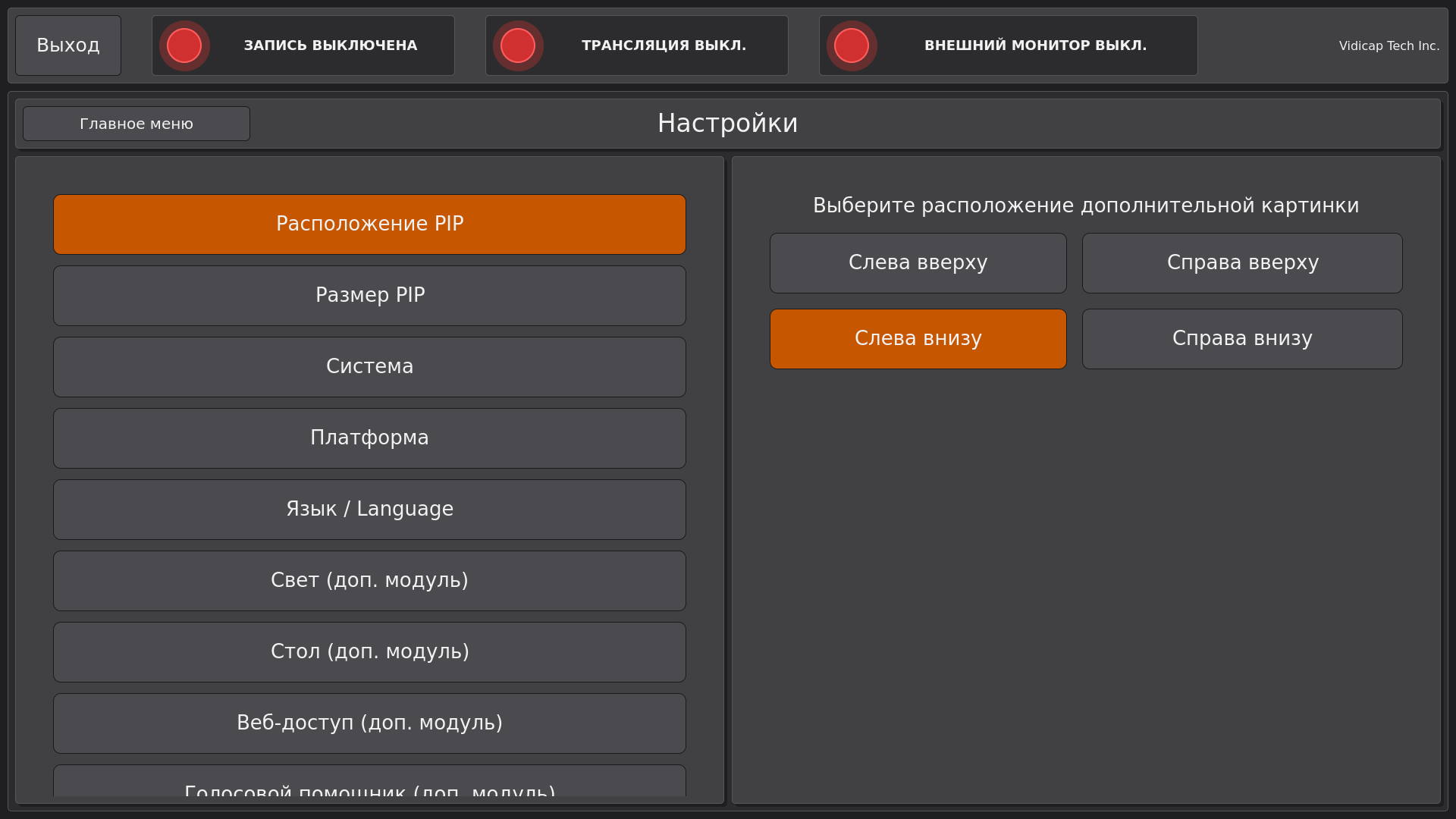The height and width of the screenshot is (819, 1456).
Task: Select the Справа внизу PIP position
Action: (x=1242, y=339)
